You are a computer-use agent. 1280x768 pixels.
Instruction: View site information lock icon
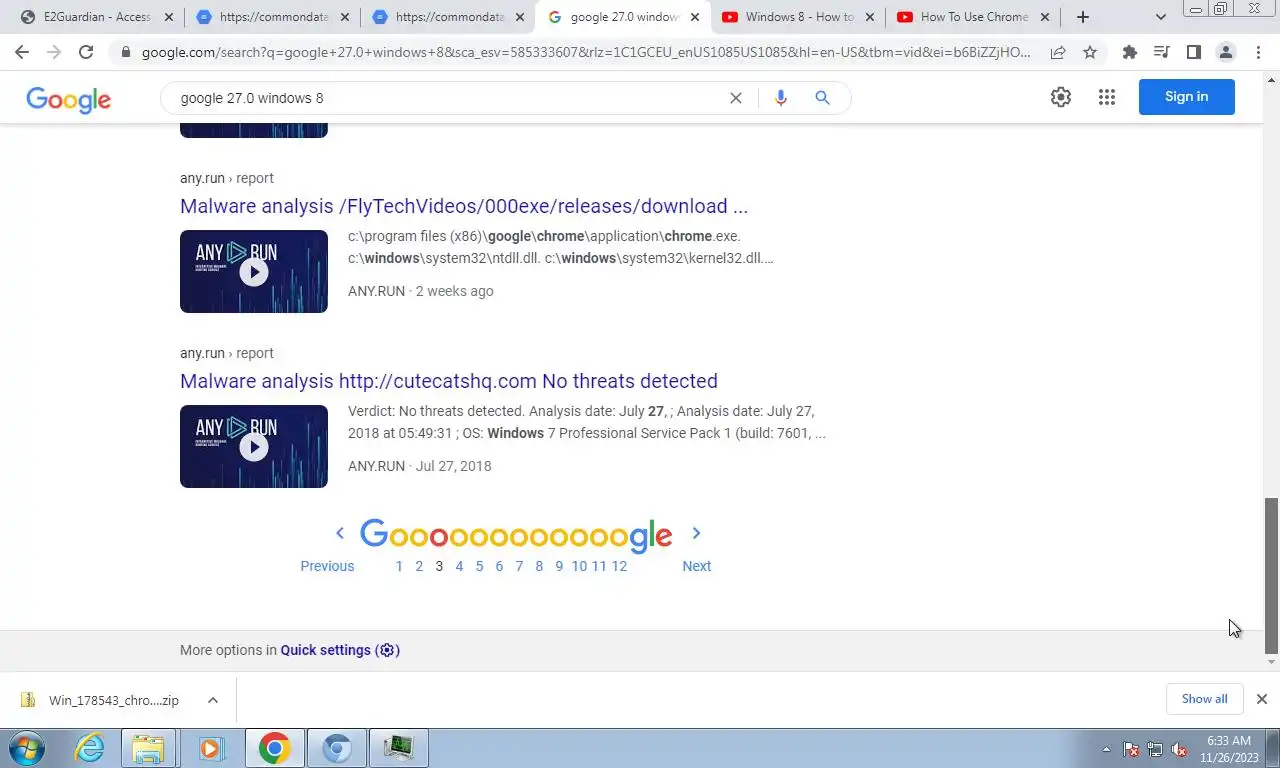[x=125, y=52]
